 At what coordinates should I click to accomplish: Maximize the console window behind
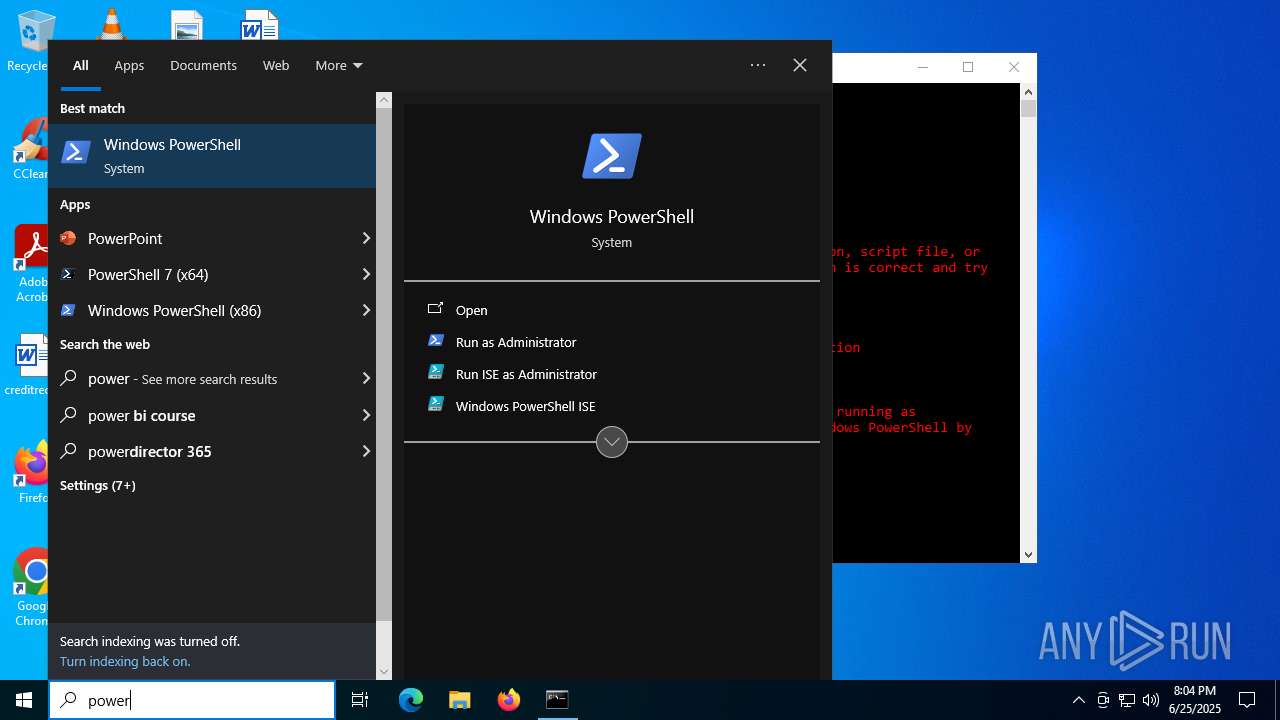coord(968,67)
